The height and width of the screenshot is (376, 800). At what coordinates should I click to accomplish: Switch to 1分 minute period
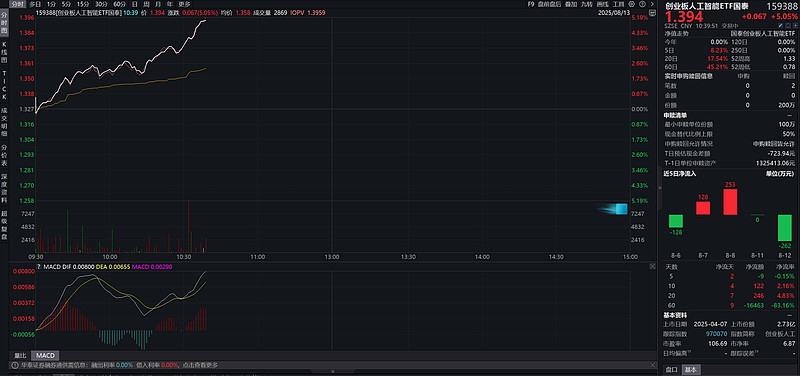[x=51, y=4]
